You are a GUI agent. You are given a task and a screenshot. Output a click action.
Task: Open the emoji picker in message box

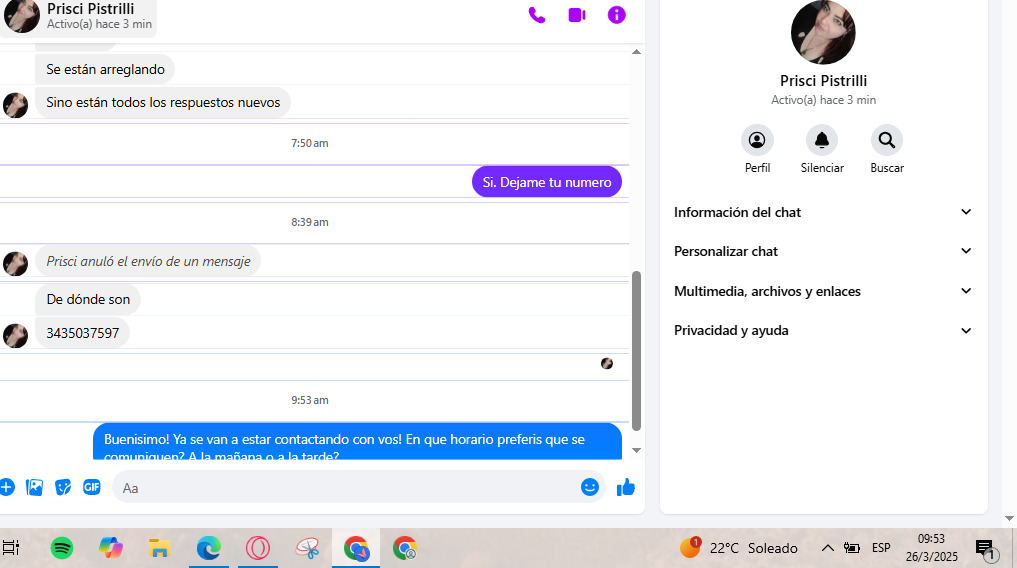[590, 487]
